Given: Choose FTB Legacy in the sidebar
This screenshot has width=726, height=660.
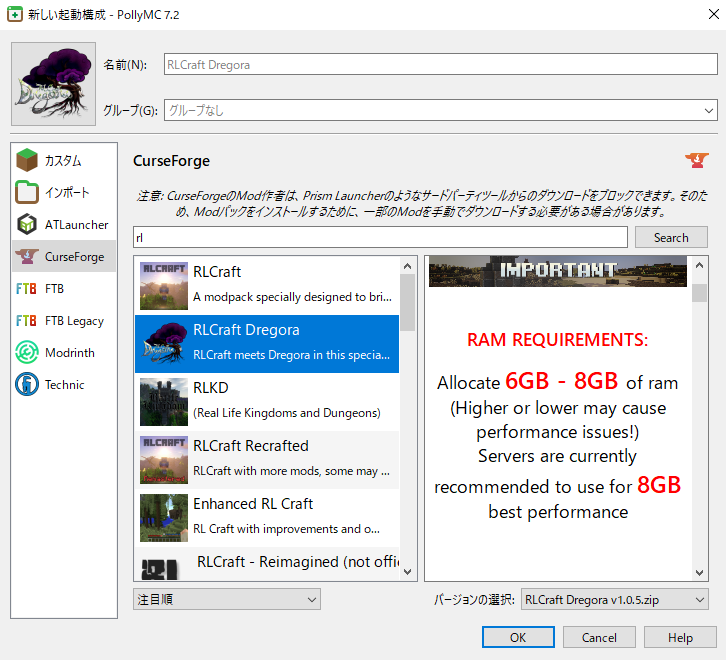Looking at the screenshot, I should 64,320.
